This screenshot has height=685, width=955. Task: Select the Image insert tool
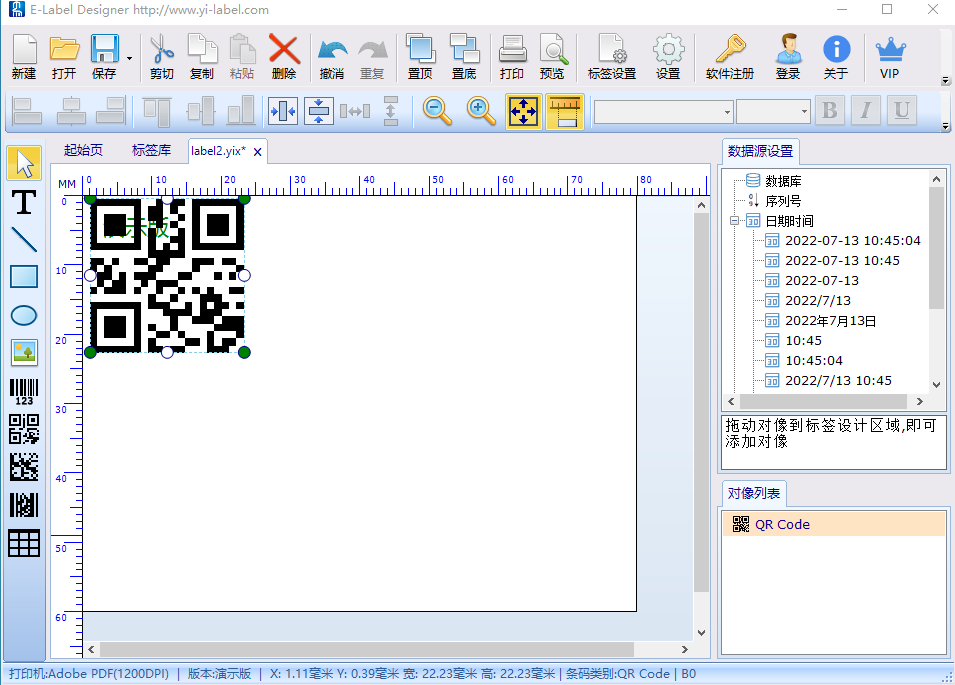(24, 353)
